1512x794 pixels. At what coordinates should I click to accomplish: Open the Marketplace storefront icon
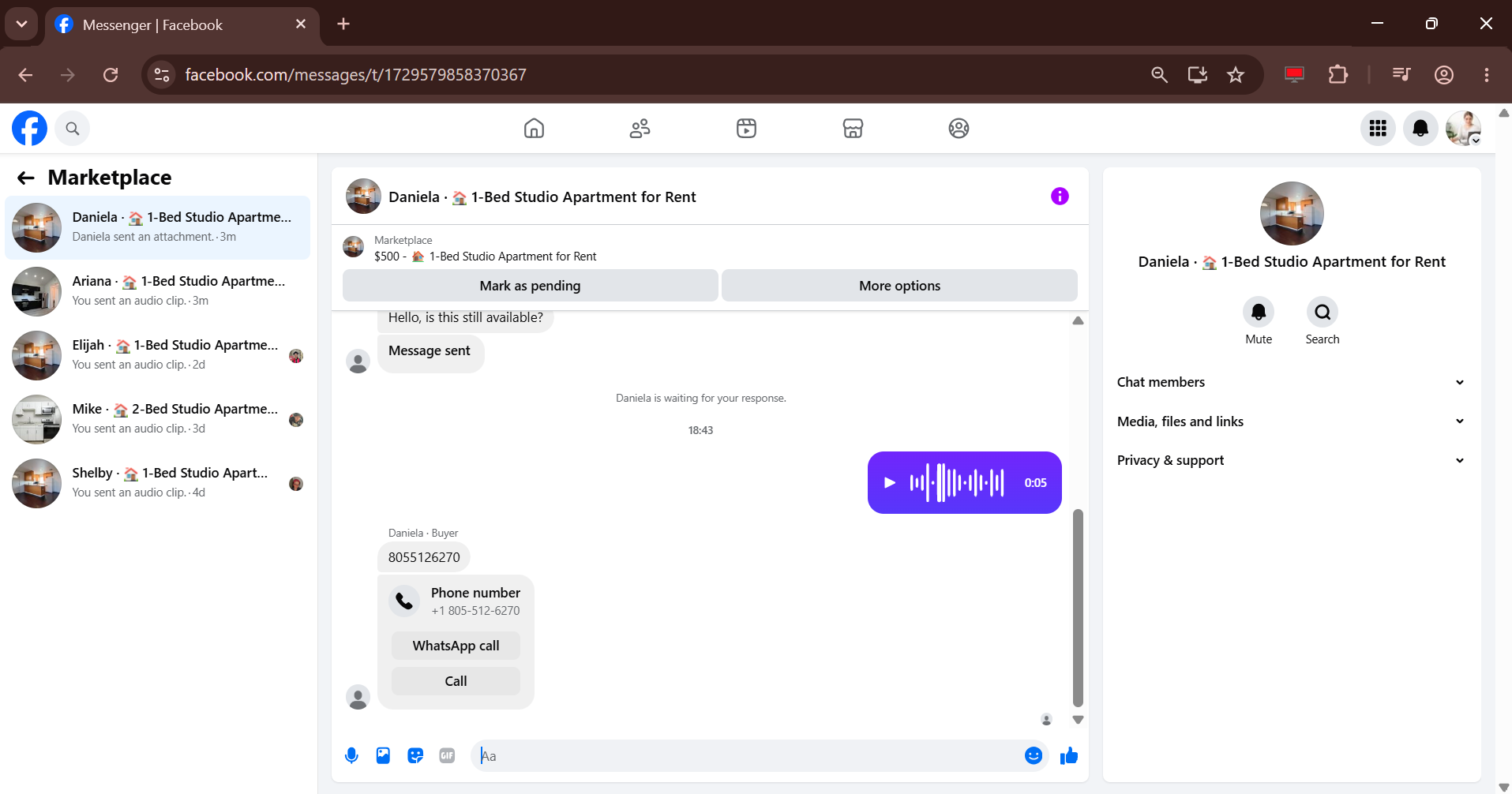coord(853,128)
